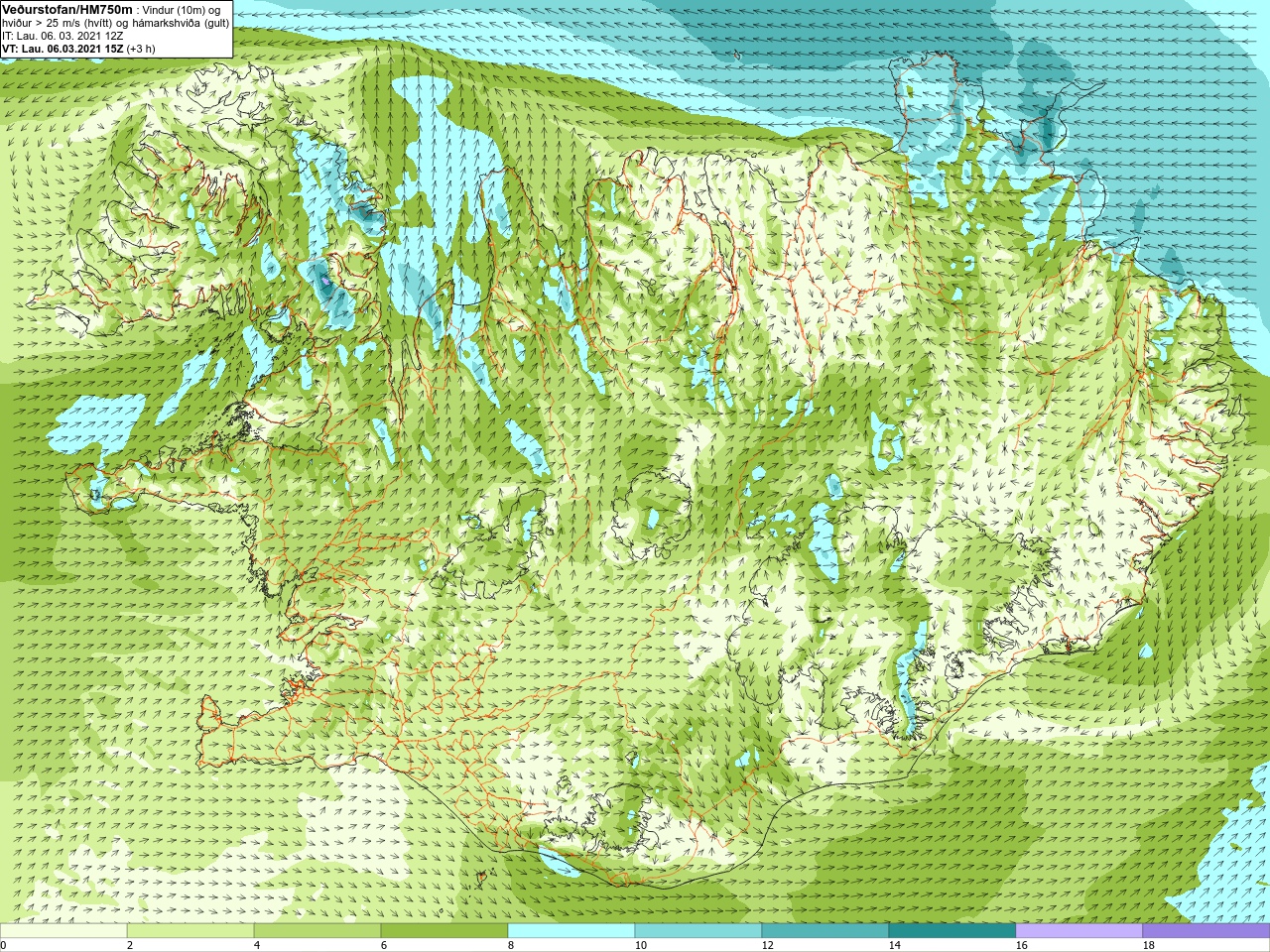Click the scale label '16'
Image resolution: width=1270 pixels, height=952 pixels.
1021,945
